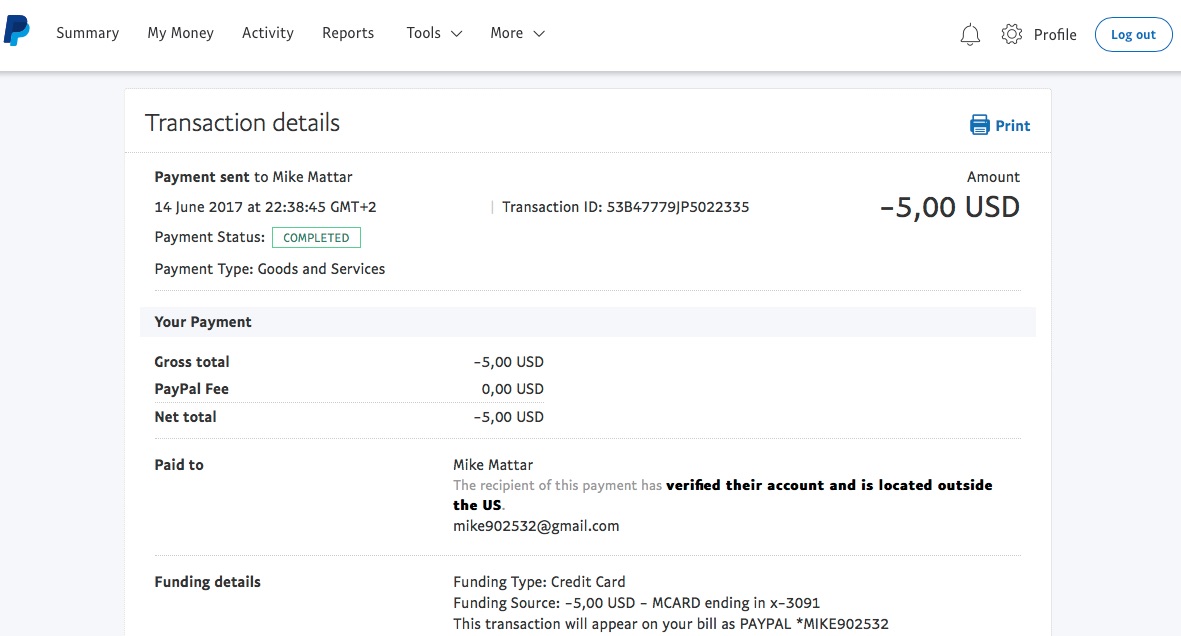Expand the Tools dropdown menu
The height and width of the screenshot is (636, 1181).
[x=434, y=33]
